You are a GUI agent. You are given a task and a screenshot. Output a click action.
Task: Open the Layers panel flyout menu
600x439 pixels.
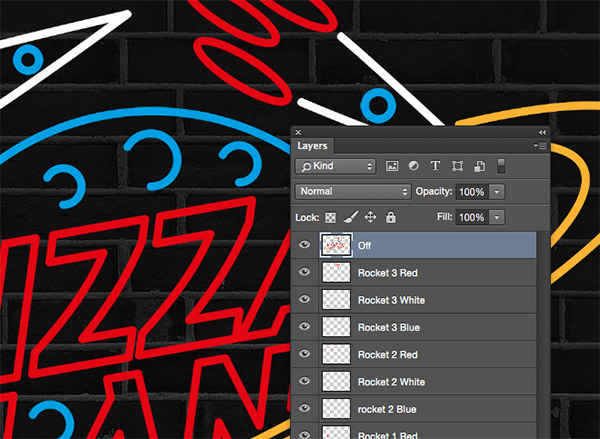[540, 146]
